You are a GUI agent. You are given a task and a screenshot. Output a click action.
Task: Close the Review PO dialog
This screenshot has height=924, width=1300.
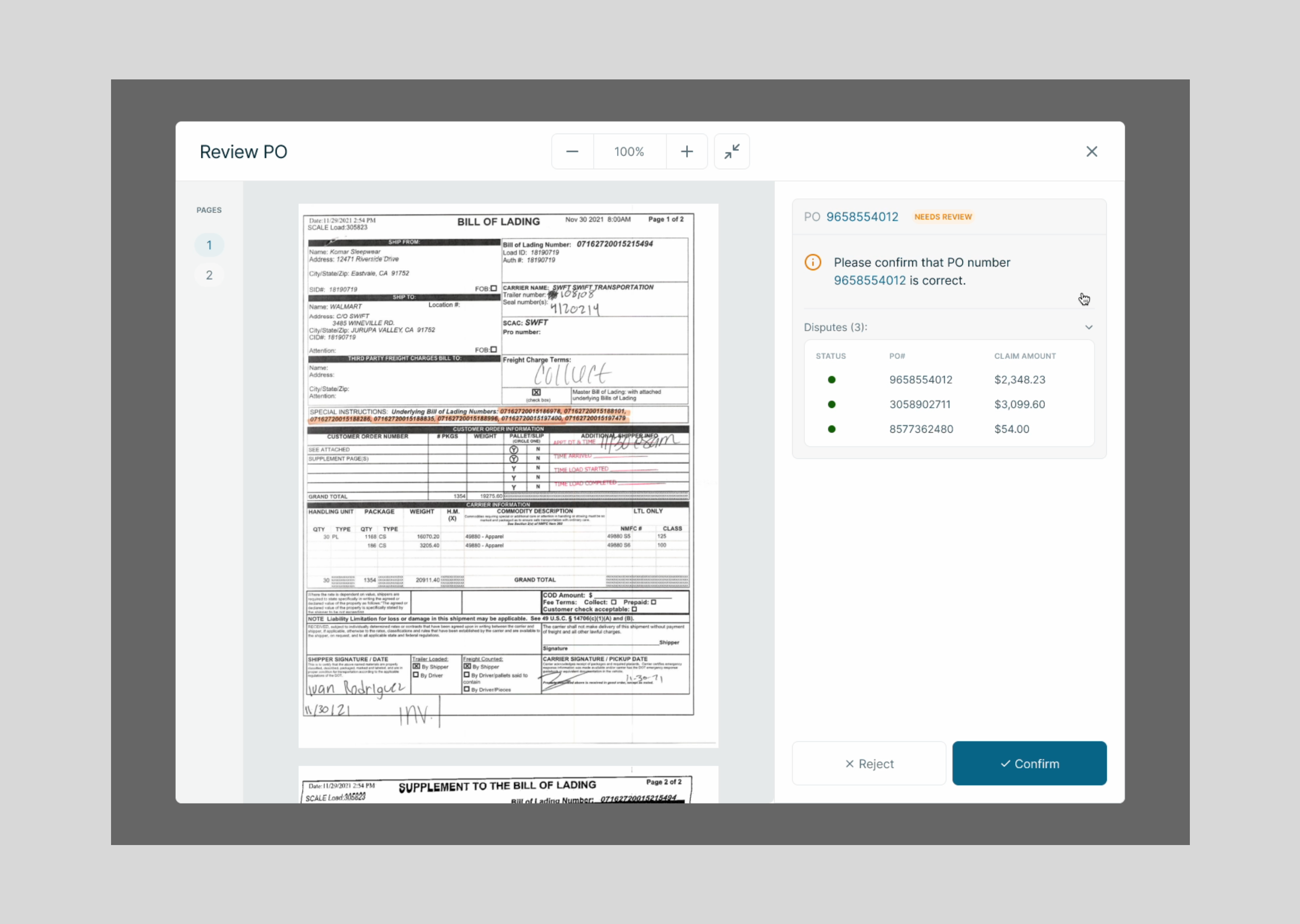click(1091, 151)
